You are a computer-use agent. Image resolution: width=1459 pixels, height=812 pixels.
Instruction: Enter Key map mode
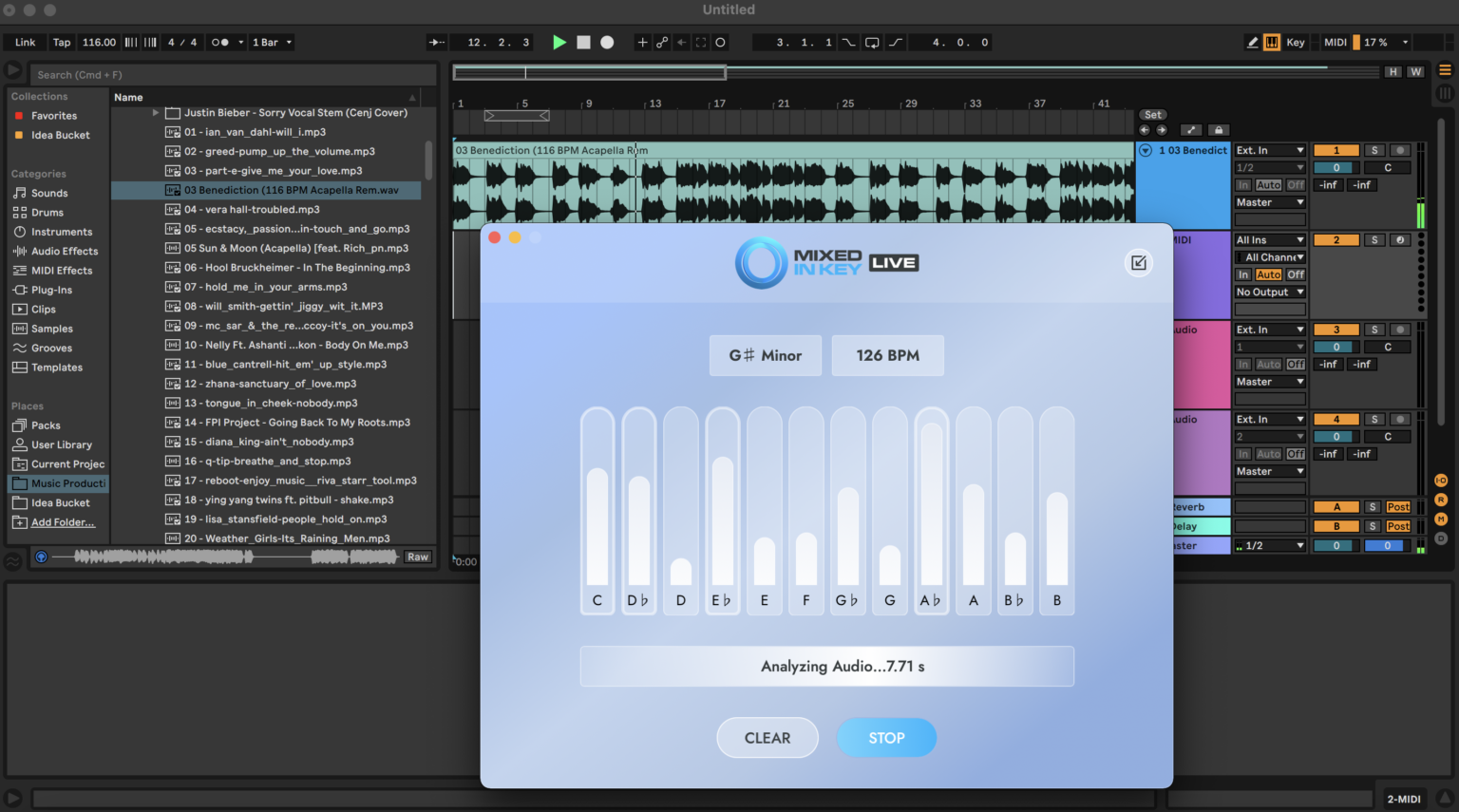(x=1296, y=42)
